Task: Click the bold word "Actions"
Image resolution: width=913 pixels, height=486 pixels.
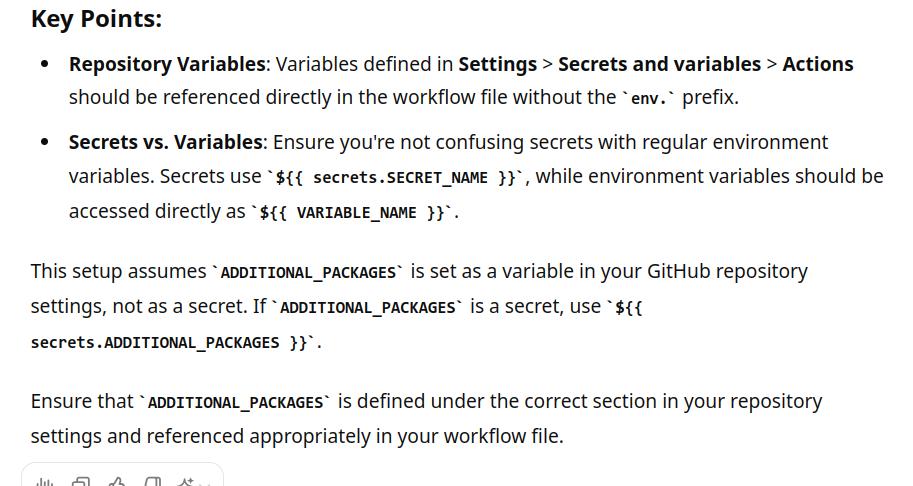Action: [x=817, y=64]
